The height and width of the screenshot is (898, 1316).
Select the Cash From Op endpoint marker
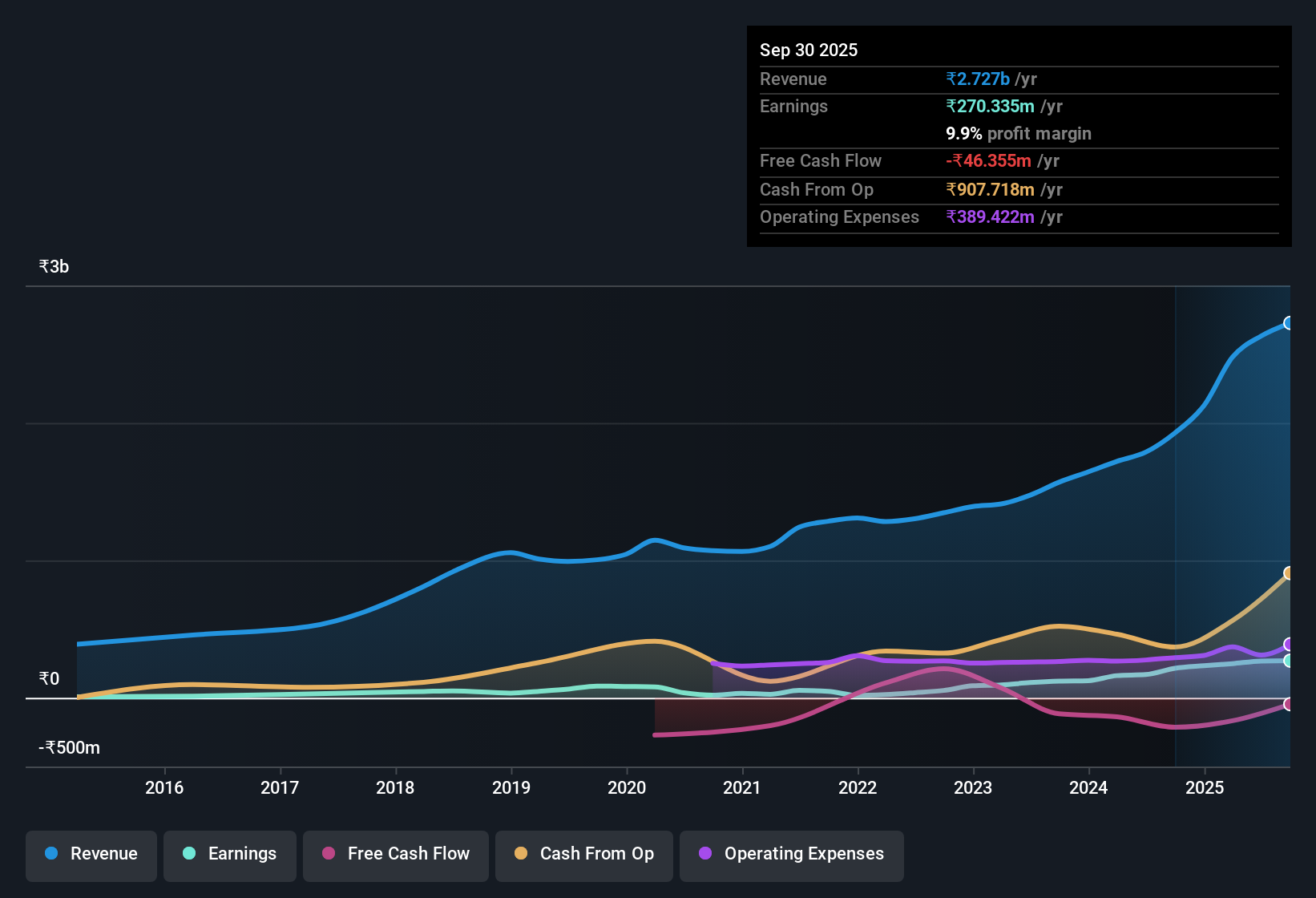click(x=1288, y=572)
